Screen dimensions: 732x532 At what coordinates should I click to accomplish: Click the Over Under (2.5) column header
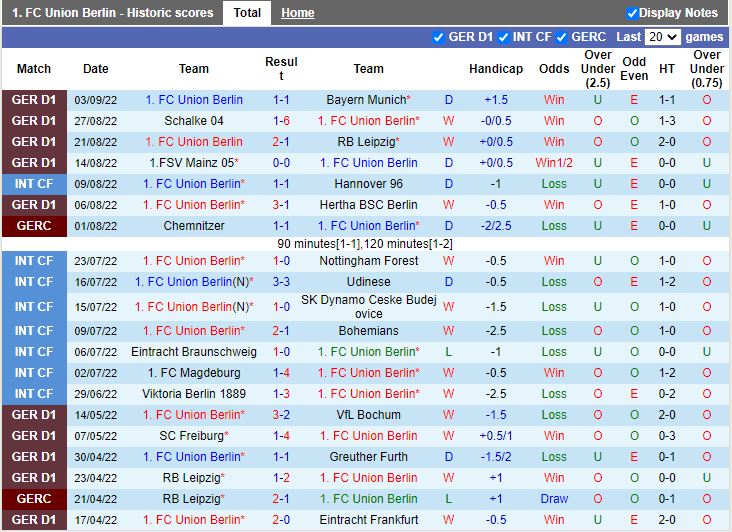point(598,69)
